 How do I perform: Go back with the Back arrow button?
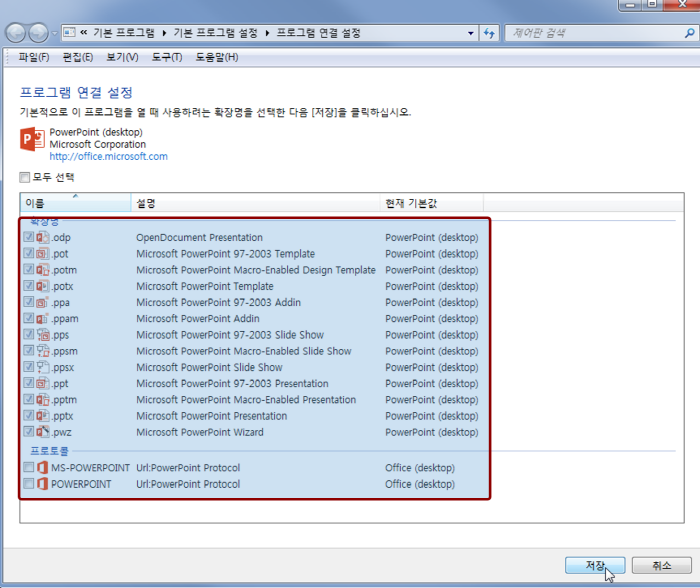click(16, 33)
